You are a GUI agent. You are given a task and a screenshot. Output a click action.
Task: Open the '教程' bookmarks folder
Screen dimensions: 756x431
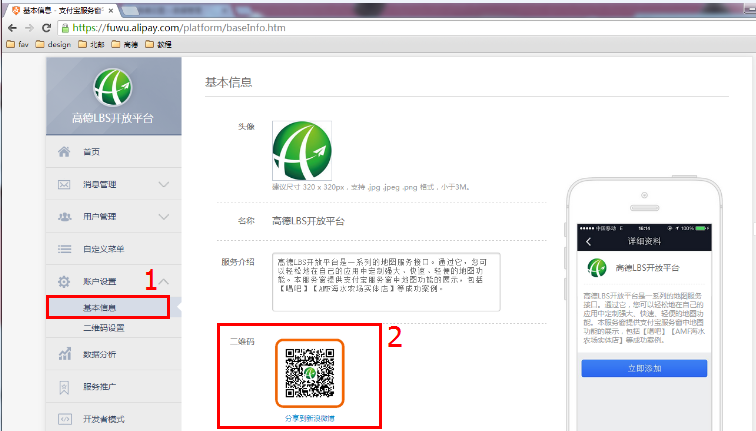(159, 44)
